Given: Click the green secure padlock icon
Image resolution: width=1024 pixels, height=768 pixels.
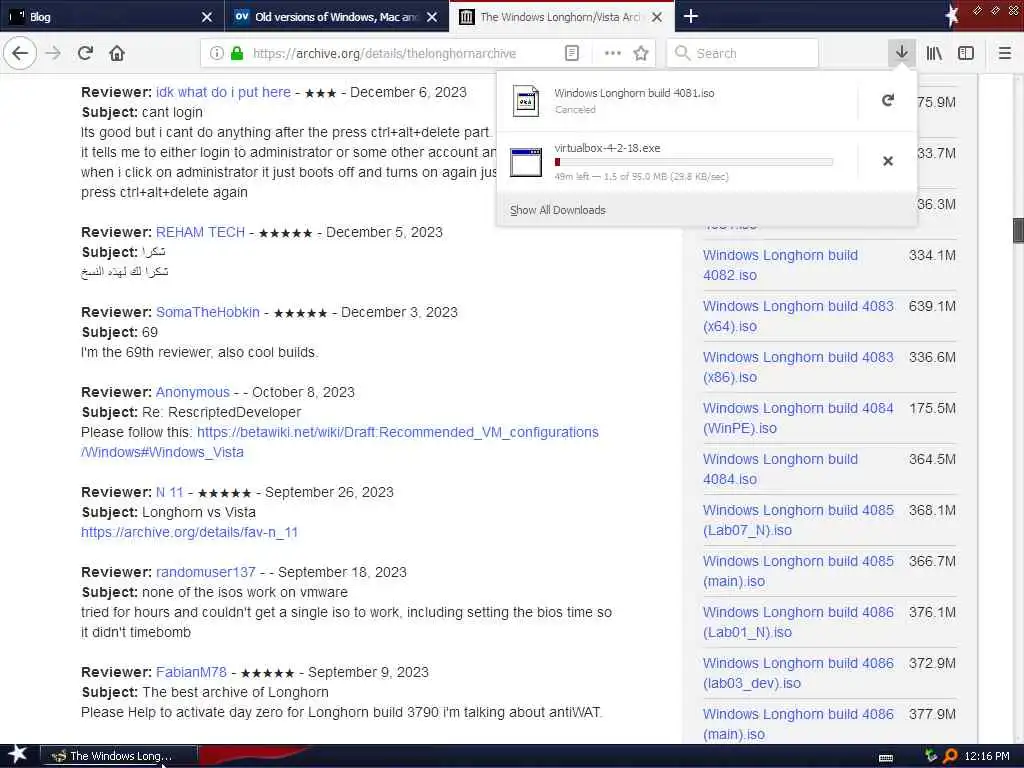Looking at the screenshot, I should coord(237,54).
